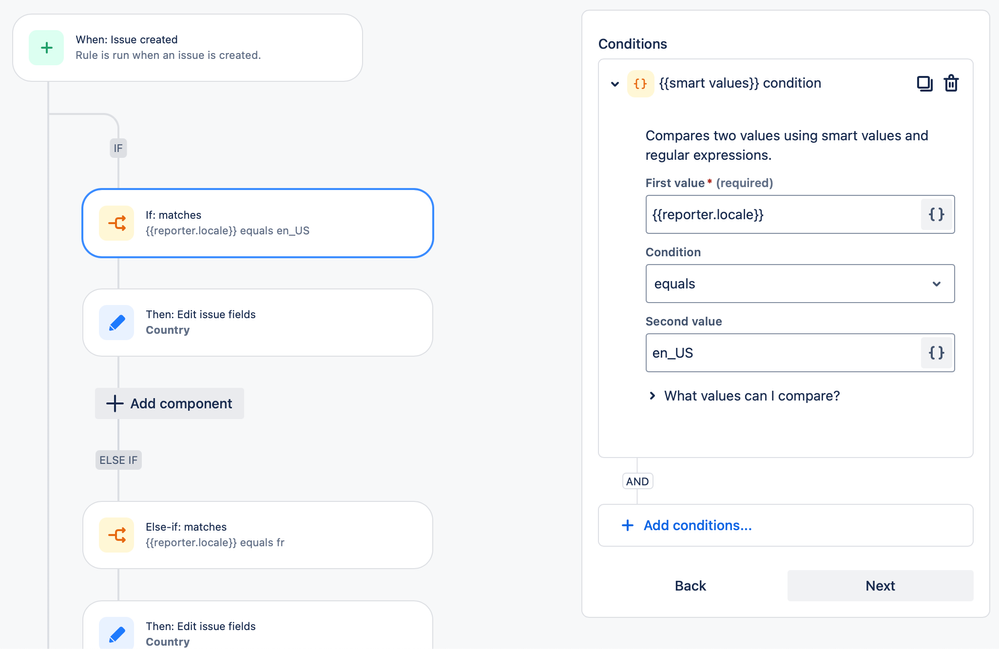Click the pencil icon on first Edit issue fields

coord(117,322)
